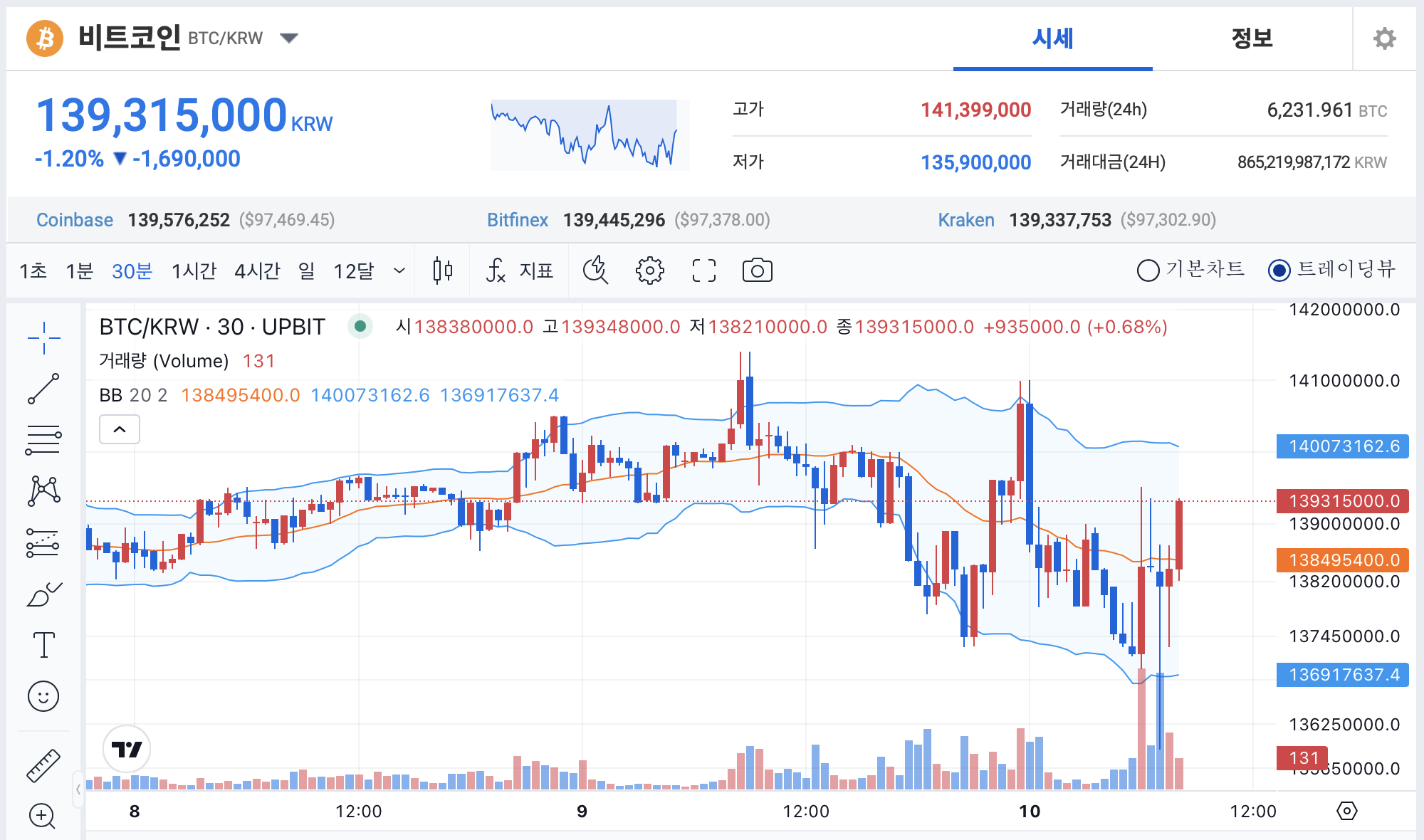The height and width of the screenshot is (840, 1424).
Task: Open the BTC/KRW market dropdown arrow
Action: click(288, 38)
